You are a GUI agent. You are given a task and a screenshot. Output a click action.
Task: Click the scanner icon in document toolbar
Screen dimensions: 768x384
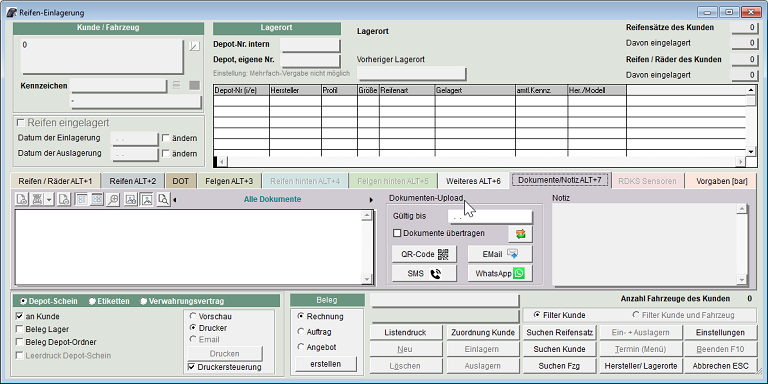[x=37, y=199]
